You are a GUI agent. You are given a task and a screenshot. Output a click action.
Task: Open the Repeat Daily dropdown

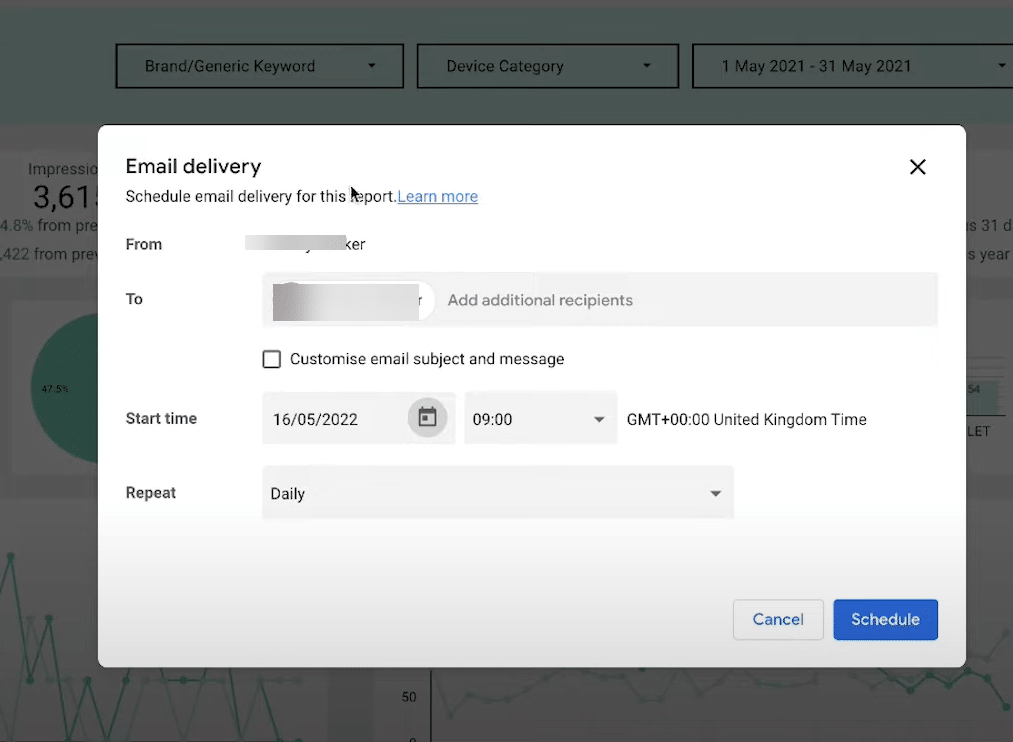coord(497,493)
